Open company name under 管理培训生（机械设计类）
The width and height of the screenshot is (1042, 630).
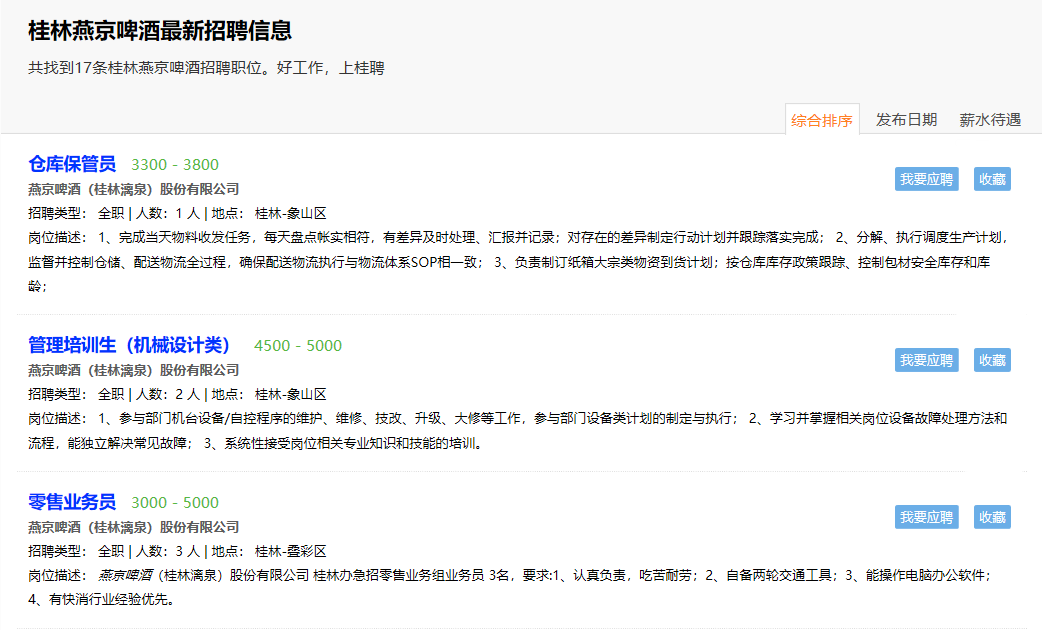(x=134, y=370)
